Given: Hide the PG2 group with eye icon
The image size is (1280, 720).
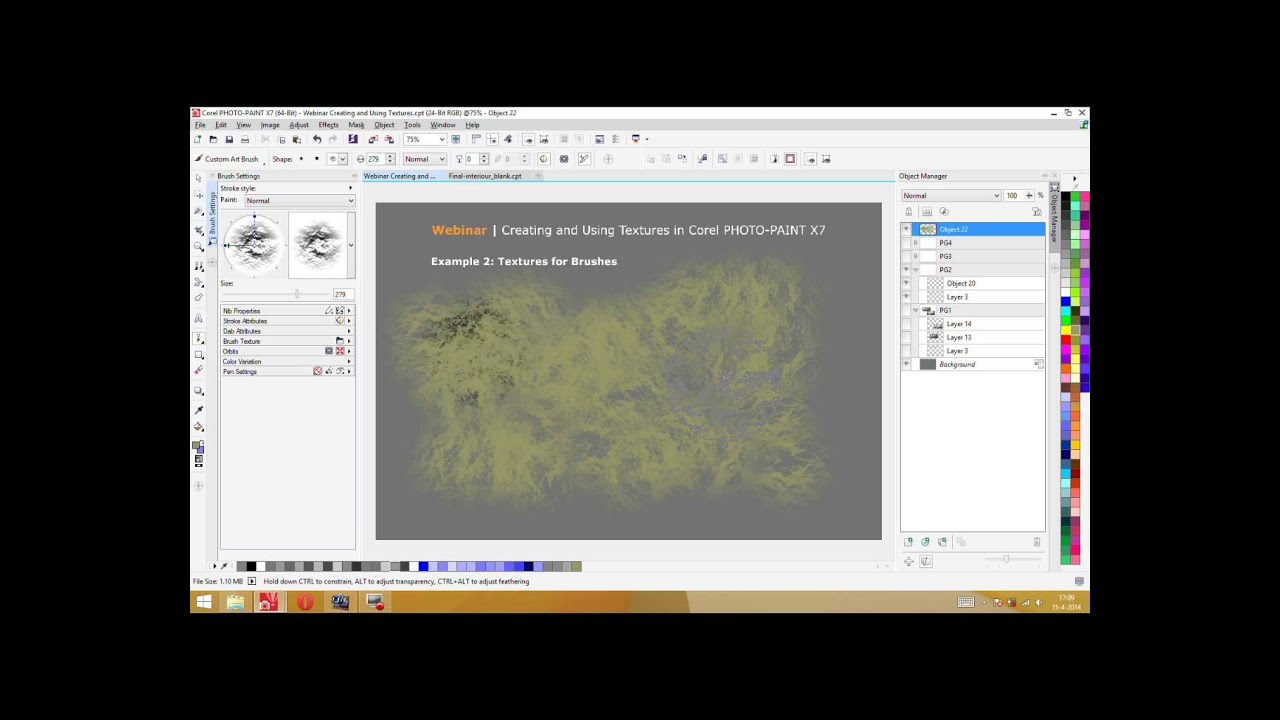Looking at the screenshot, I should (x=907, y=270).
